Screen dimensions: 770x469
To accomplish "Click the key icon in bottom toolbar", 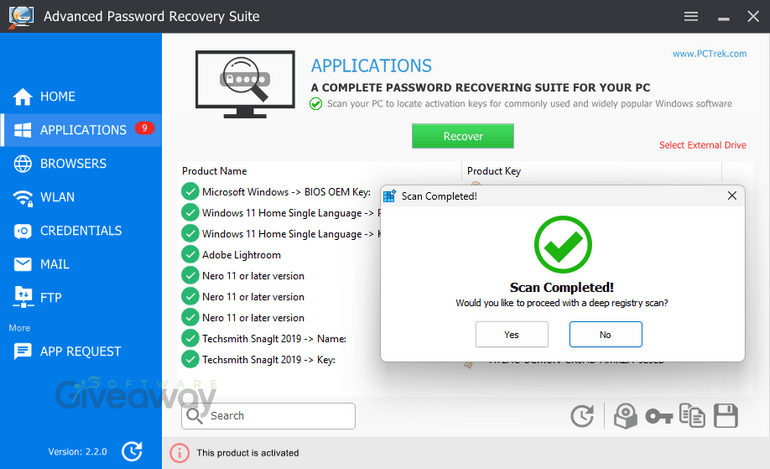I will click(x=659, y=416).
